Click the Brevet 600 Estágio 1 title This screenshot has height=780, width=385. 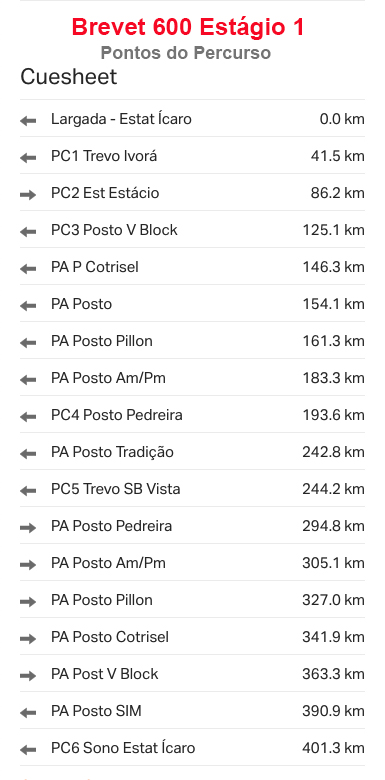(188, 27)
